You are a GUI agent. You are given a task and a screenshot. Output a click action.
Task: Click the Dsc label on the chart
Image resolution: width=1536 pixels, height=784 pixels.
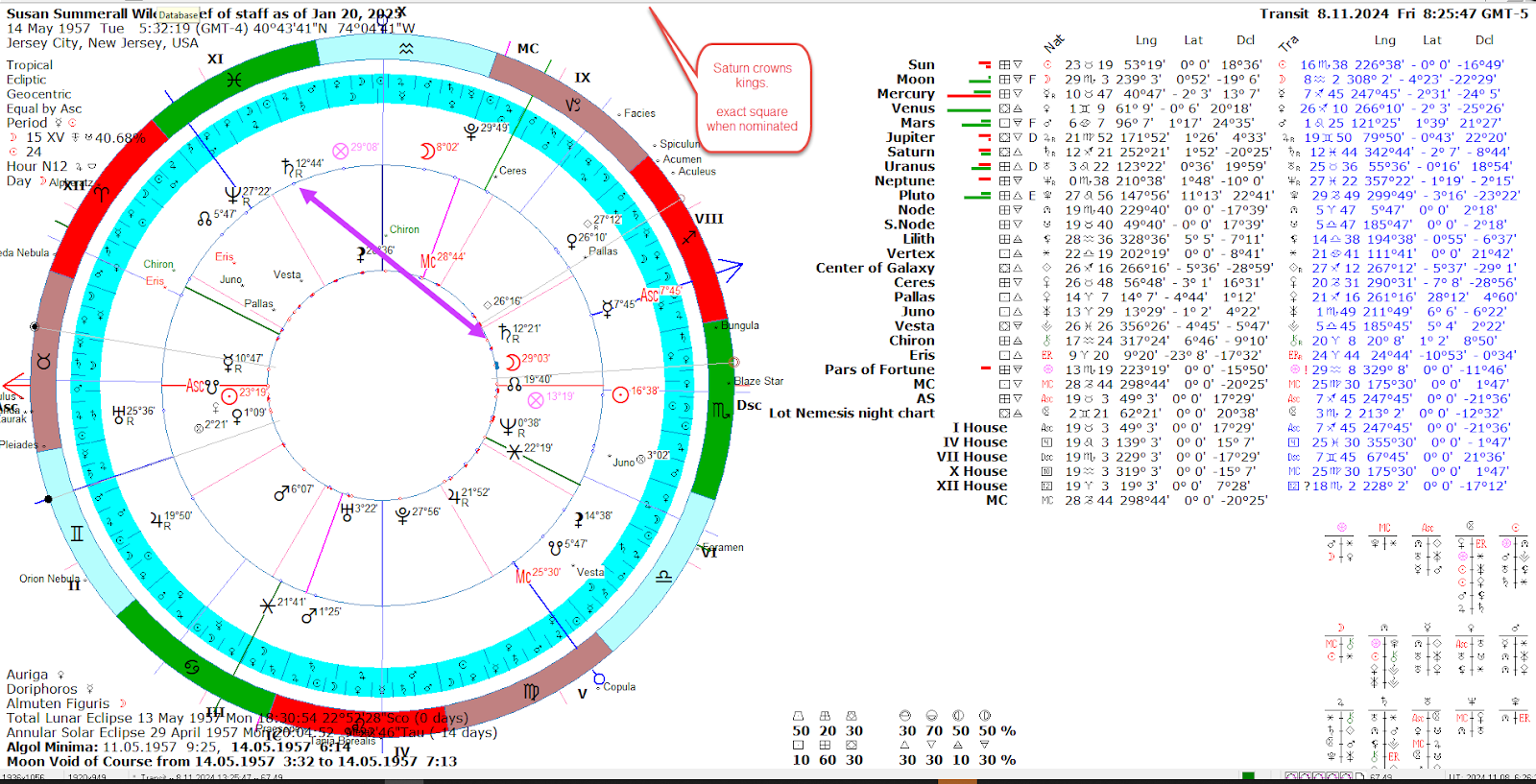pos(749,406)
